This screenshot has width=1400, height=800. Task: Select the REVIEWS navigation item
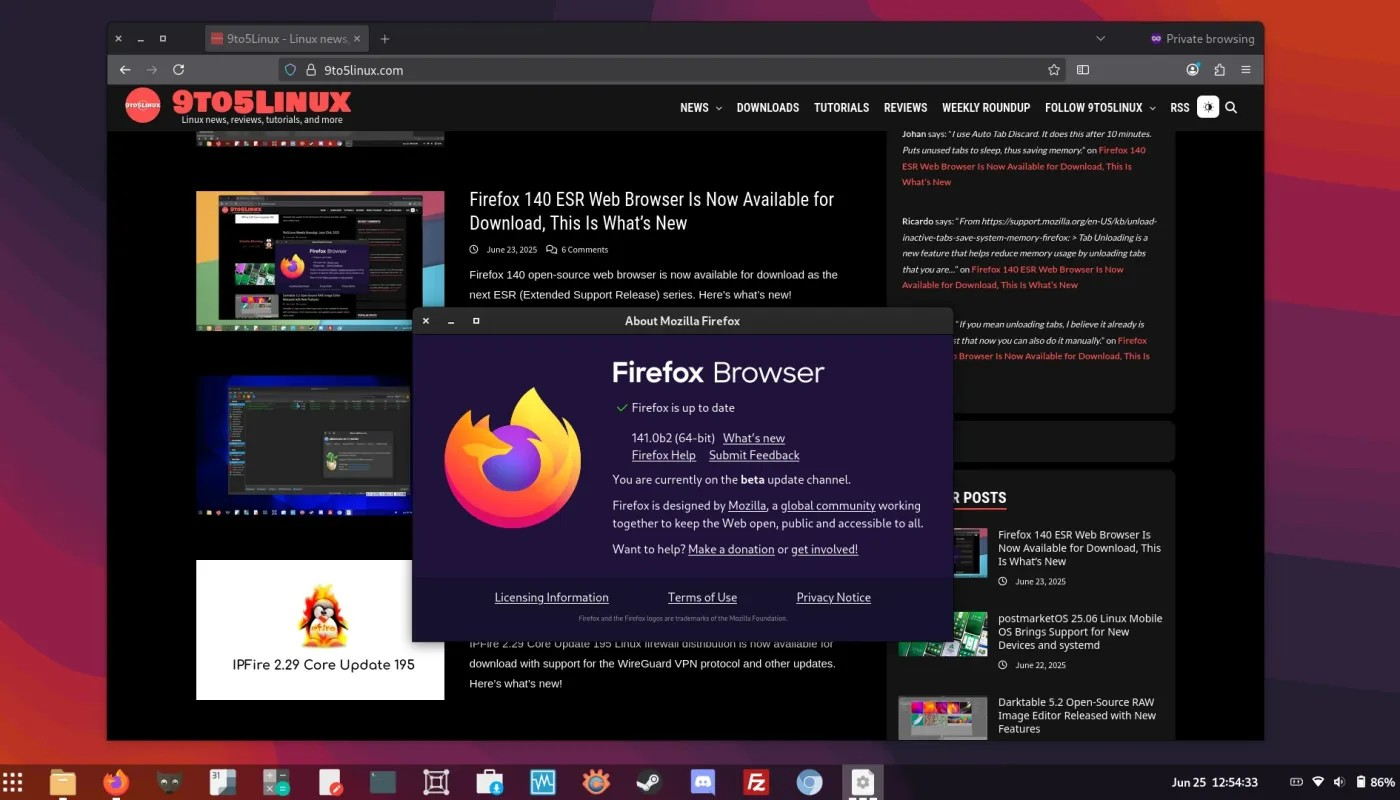point(905,107)
